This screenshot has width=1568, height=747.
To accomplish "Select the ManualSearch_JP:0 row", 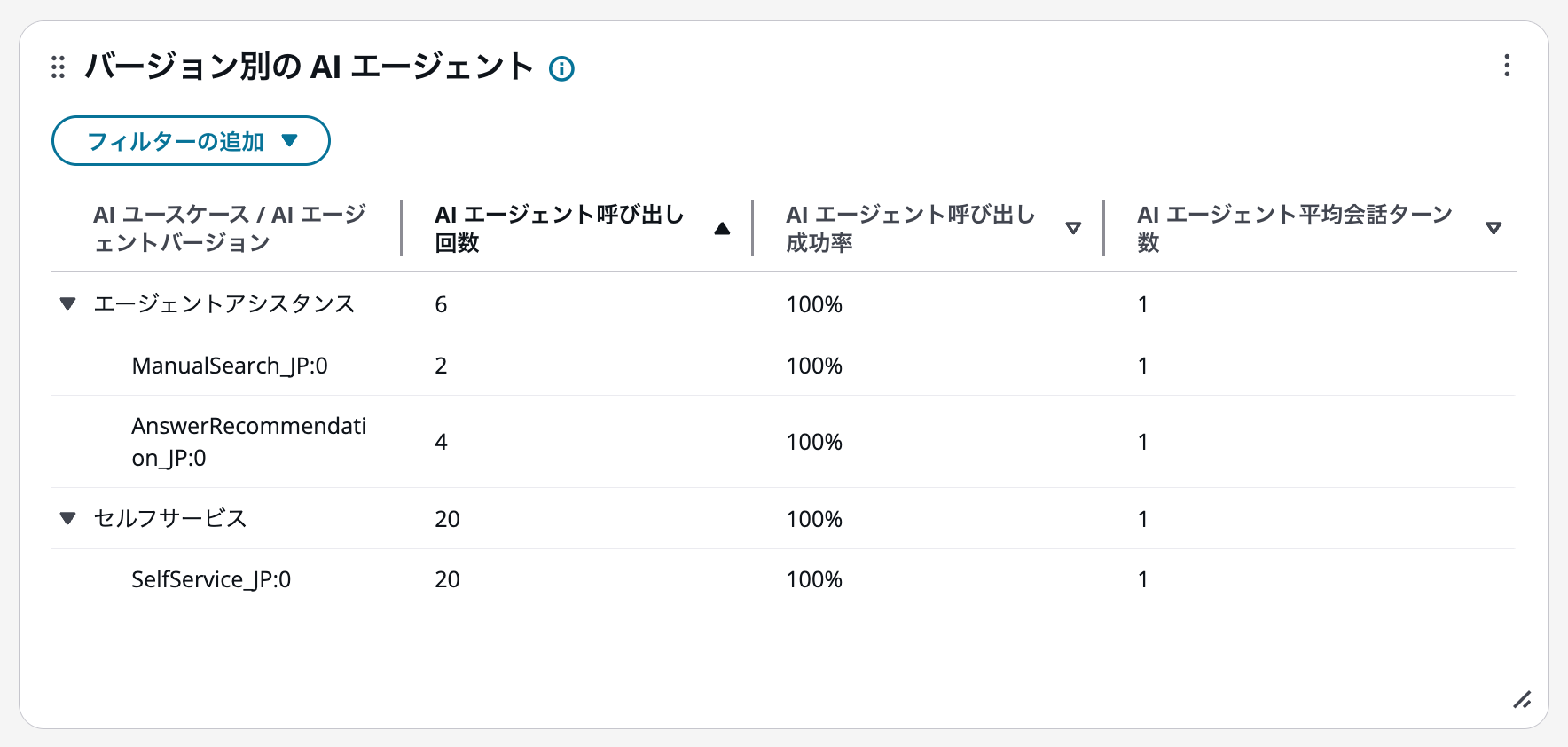I will tap(231, 365).
